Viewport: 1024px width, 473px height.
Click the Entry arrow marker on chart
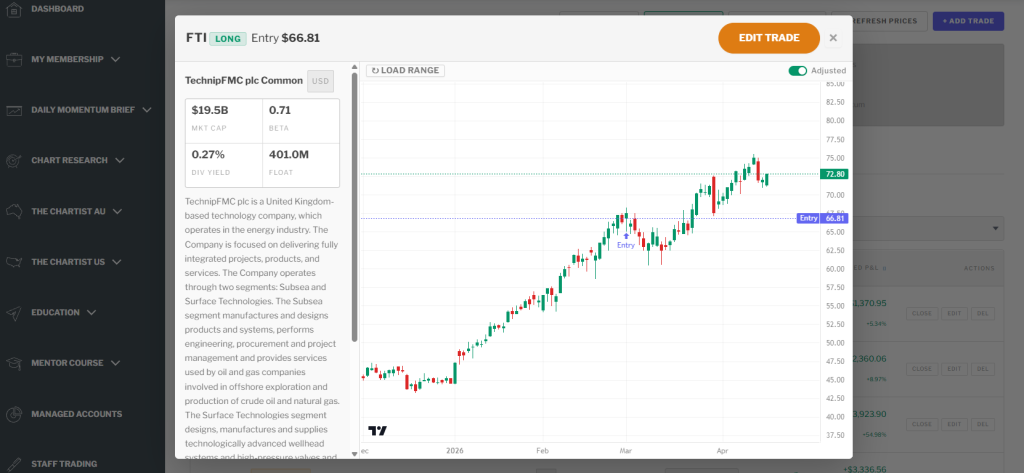click(x=626, y=236)
